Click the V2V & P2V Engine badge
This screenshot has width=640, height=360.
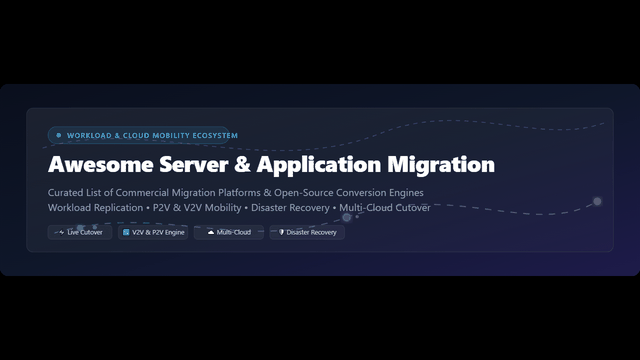pos(153,232)
